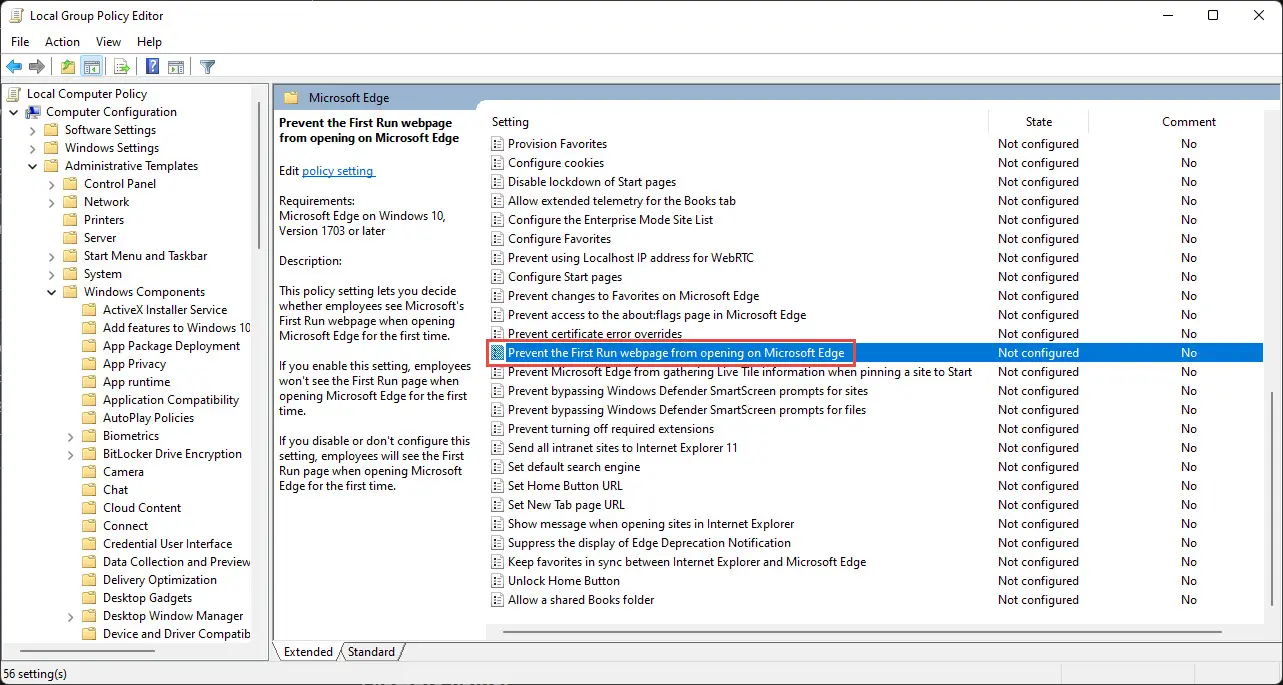
Task: Click the policy icon beside Set Home Button URL
Action: pyautogui.click(x=497, y=486)
